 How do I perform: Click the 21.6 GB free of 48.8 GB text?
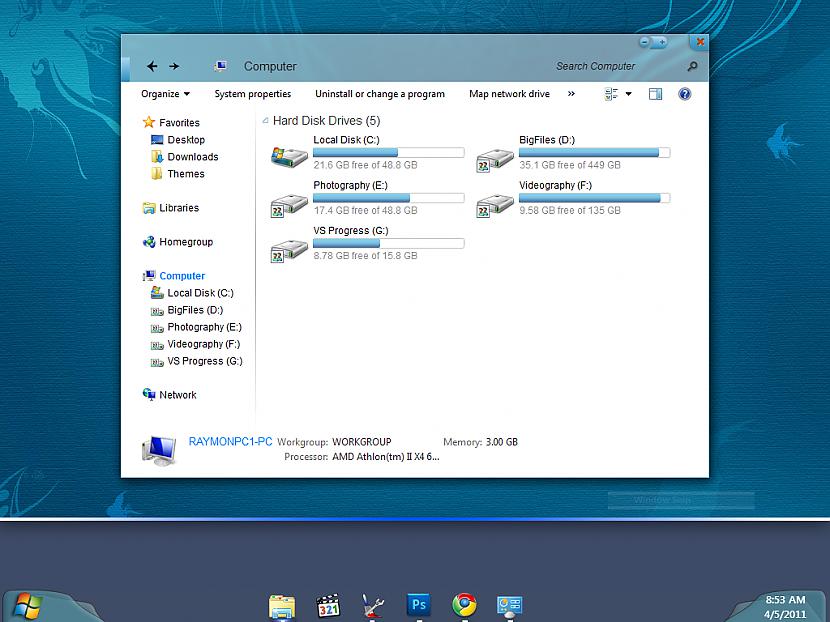pyautogui.click(x=365, y=165)
